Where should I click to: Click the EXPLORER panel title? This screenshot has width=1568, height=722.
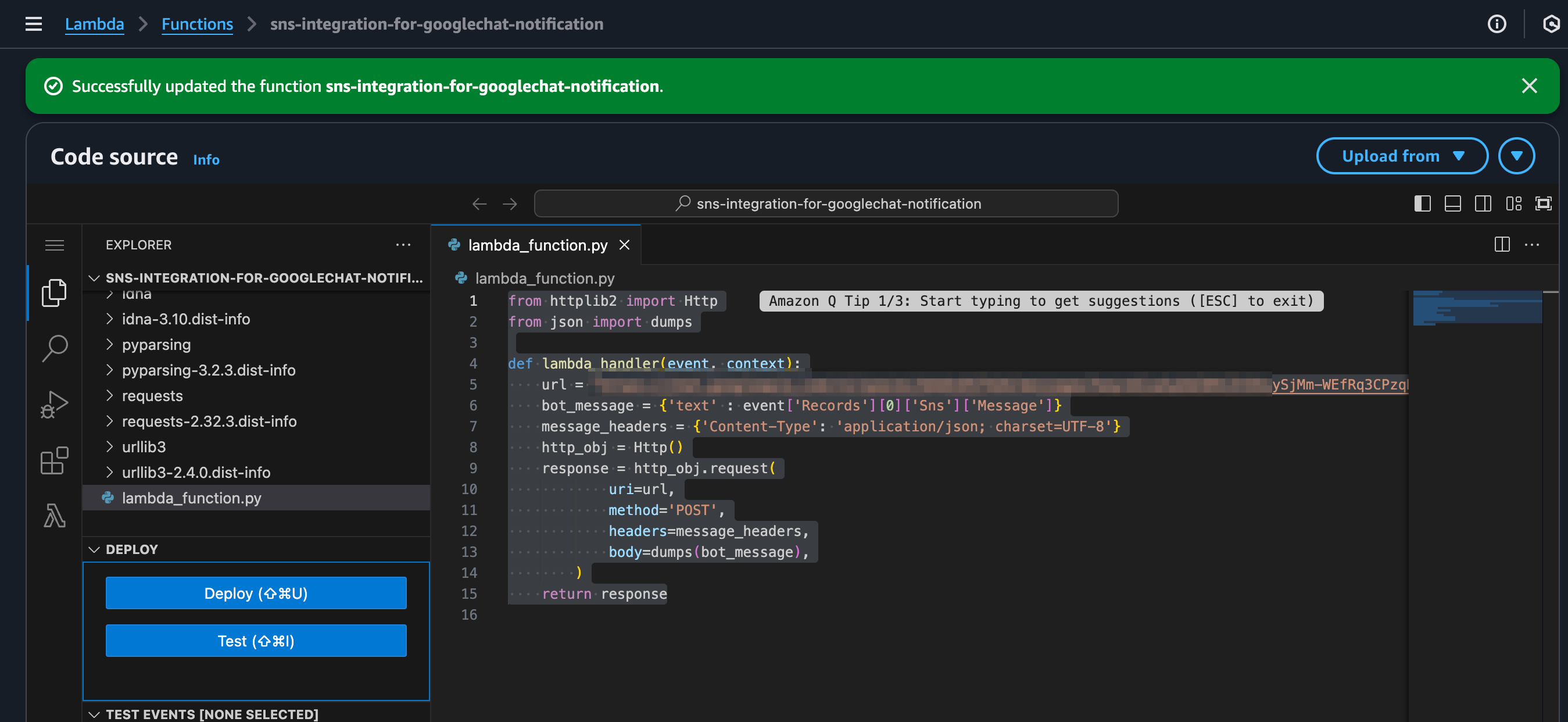(x=139, y=245)
